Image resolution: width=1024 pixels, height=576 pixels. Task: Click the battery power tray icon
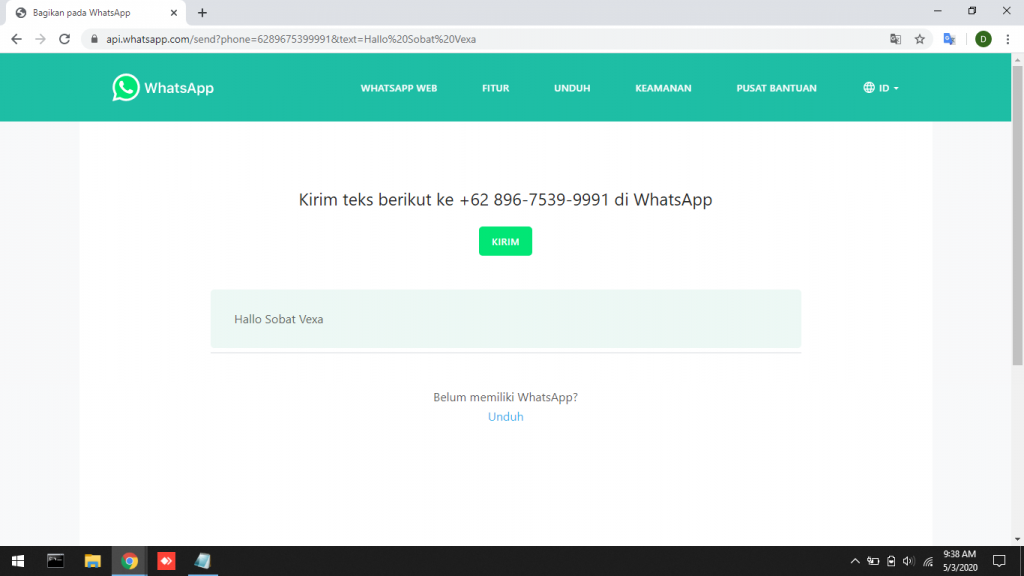click(x=891, y=561)
